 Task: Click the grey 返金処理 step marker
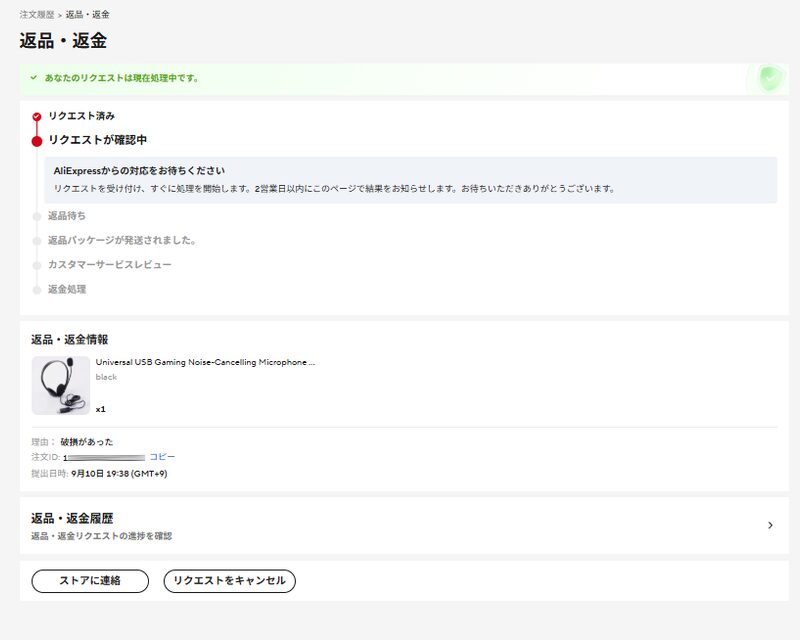pyautogui.click(x=37, y=290)
